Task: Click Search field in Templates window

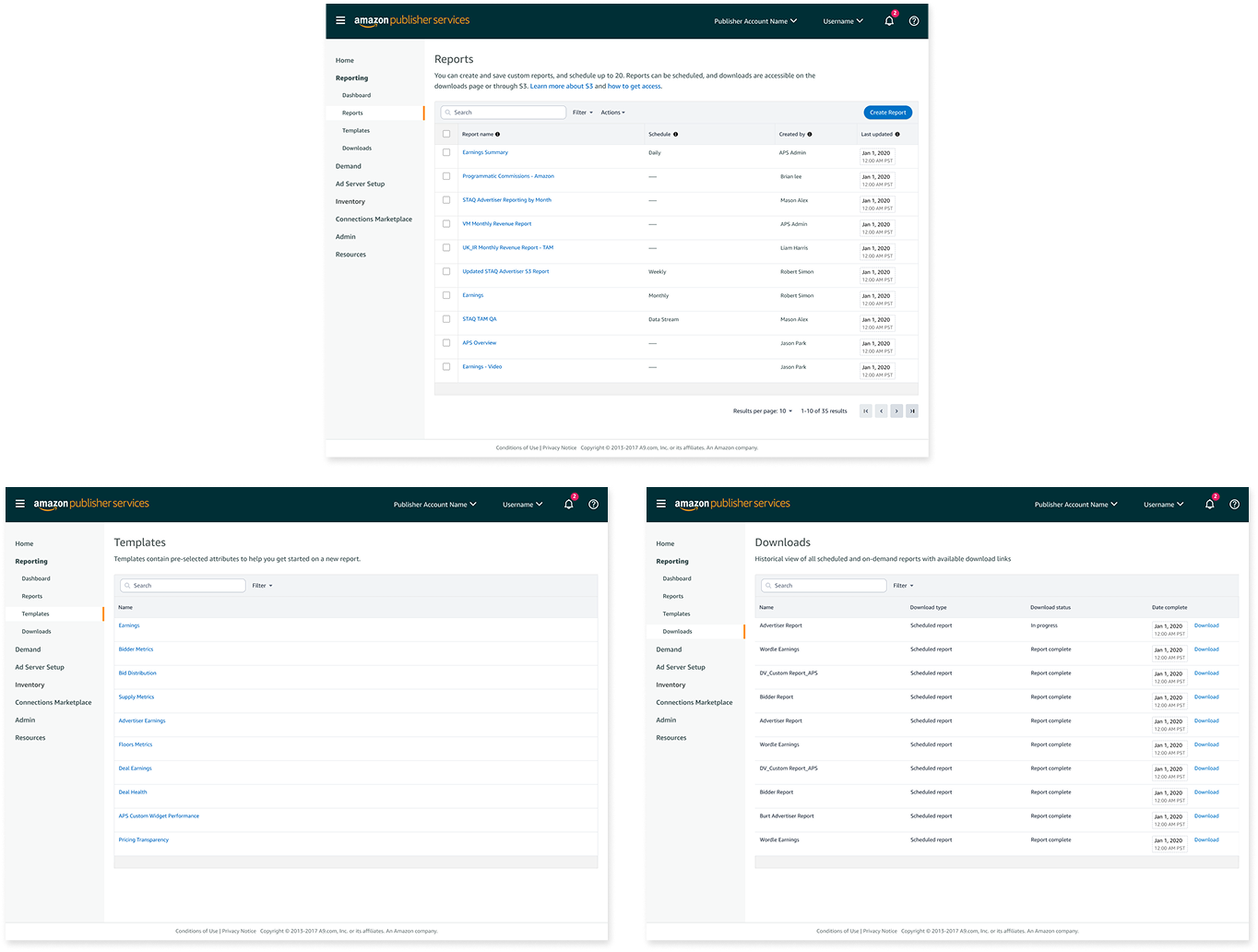Action: click(x=183, y=586)
